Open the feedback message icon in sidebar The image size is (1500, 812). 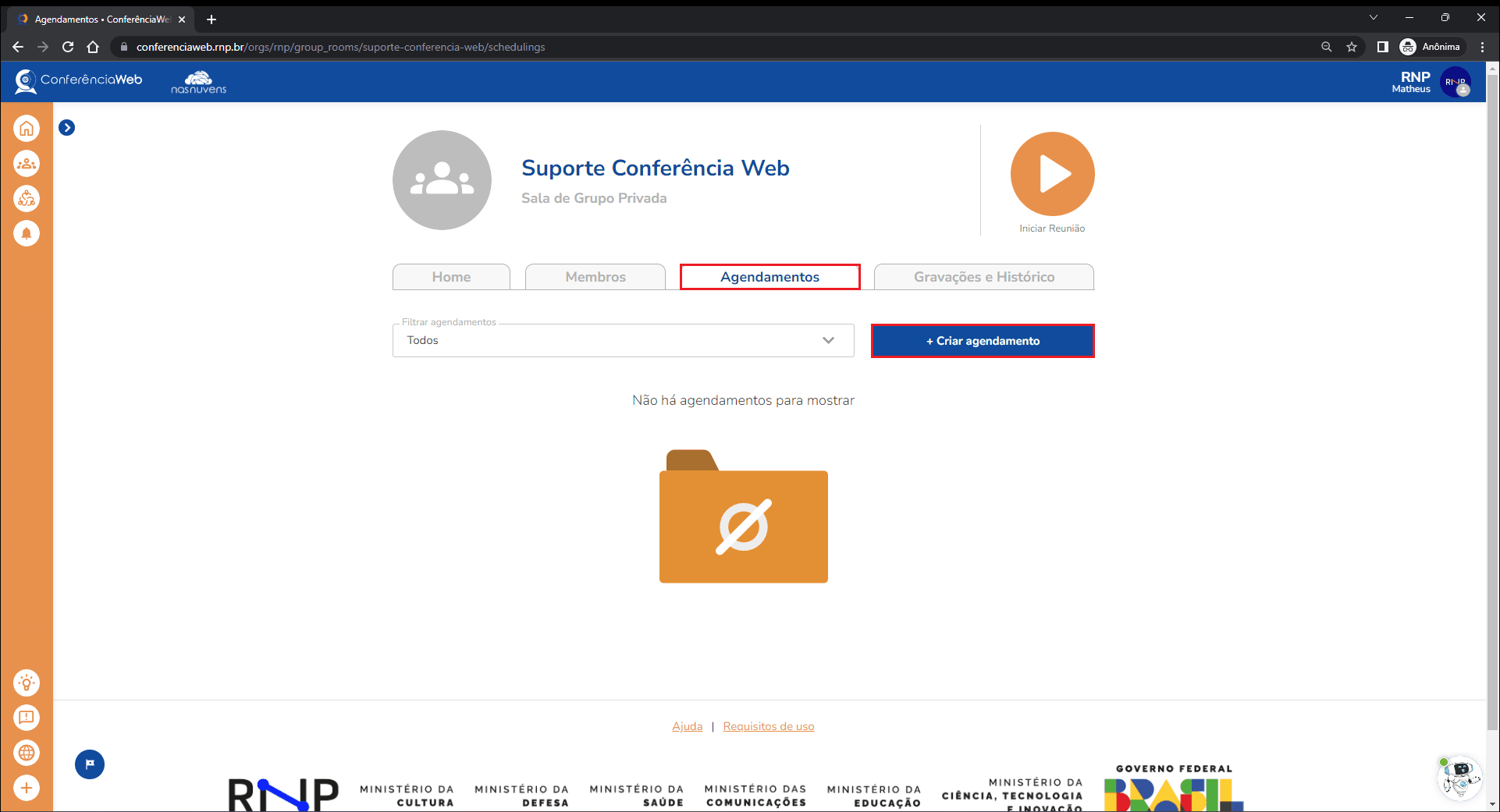27,718
